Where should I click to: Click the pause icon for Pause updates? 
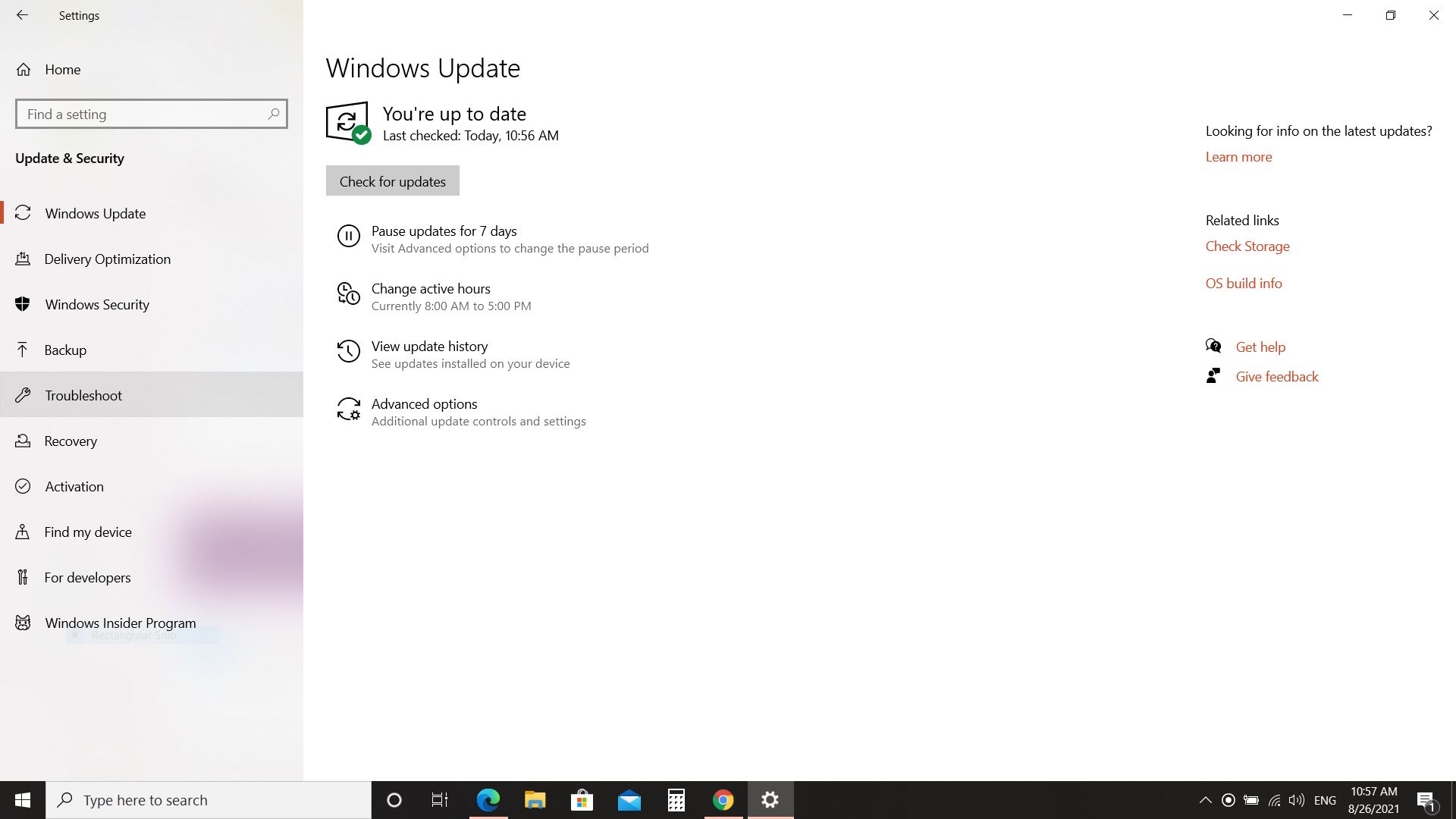(348, 236)
